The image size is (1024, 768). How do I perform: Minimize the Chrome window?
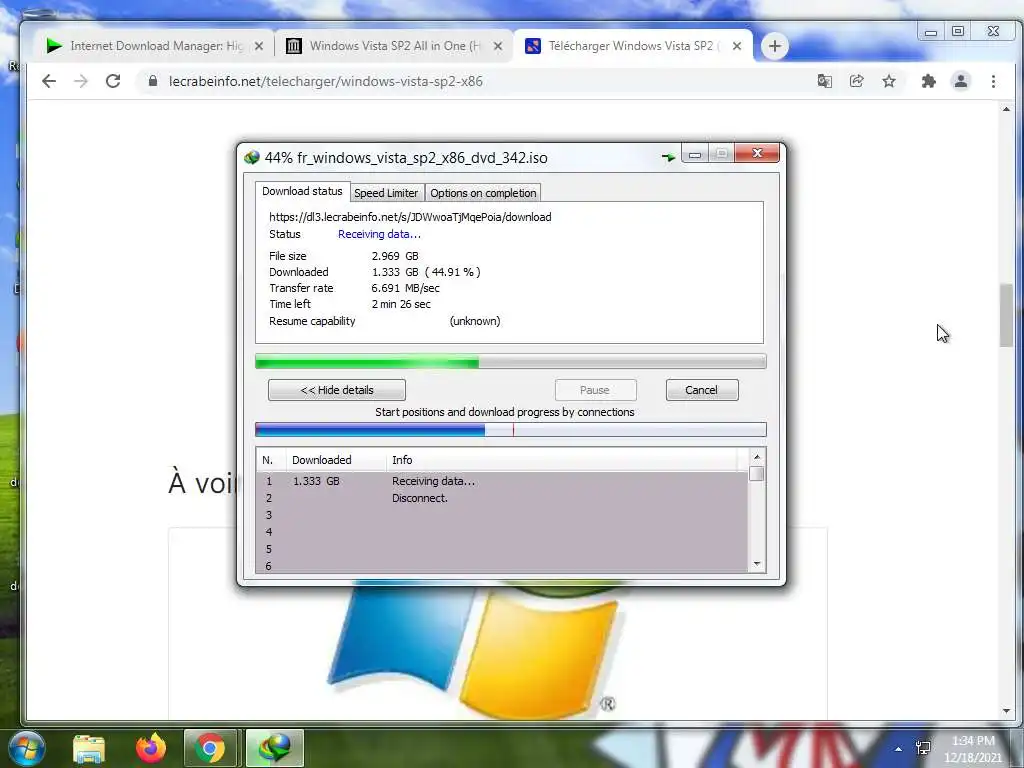pos(931,31)
